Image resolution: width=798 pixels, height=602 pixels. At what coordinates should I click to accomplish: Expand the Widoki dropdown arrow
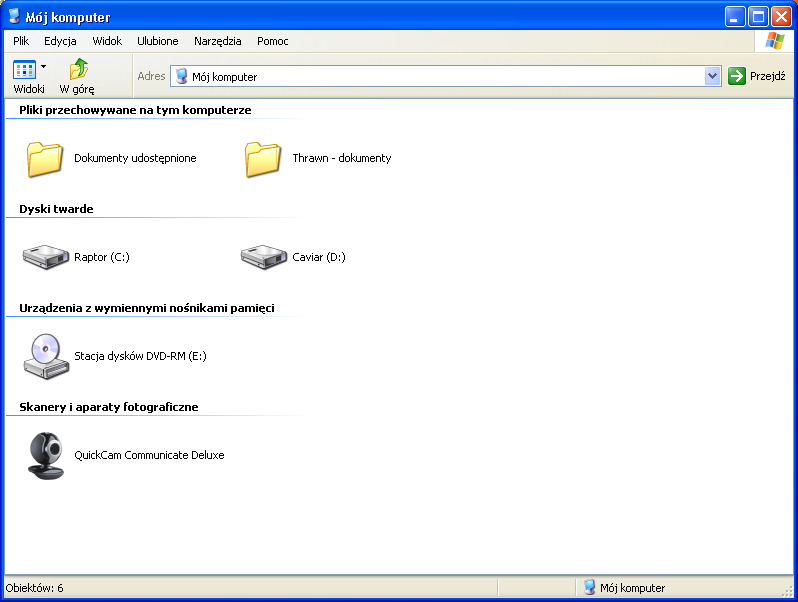coord(44,67)
